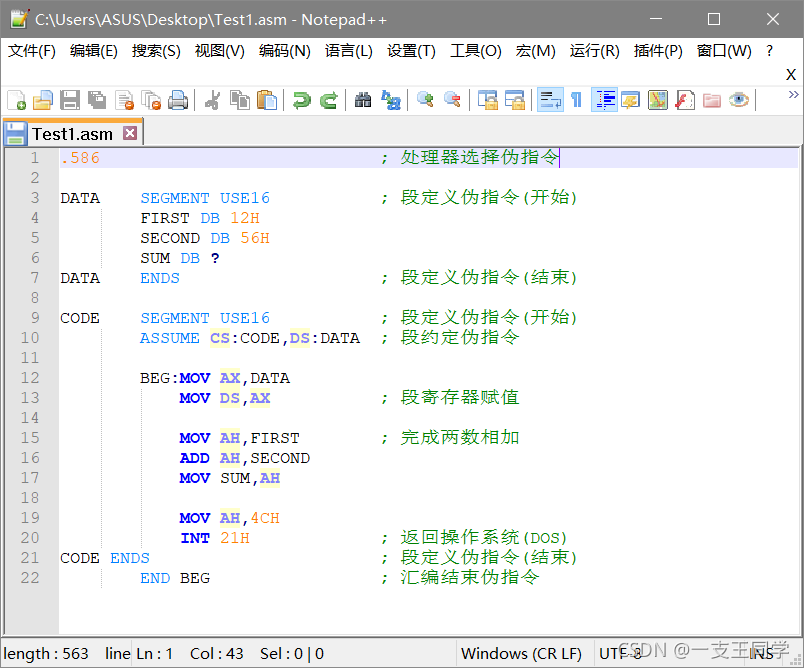
Task: Click the INS insert mode indicator
Action: (x=761, y=654)
